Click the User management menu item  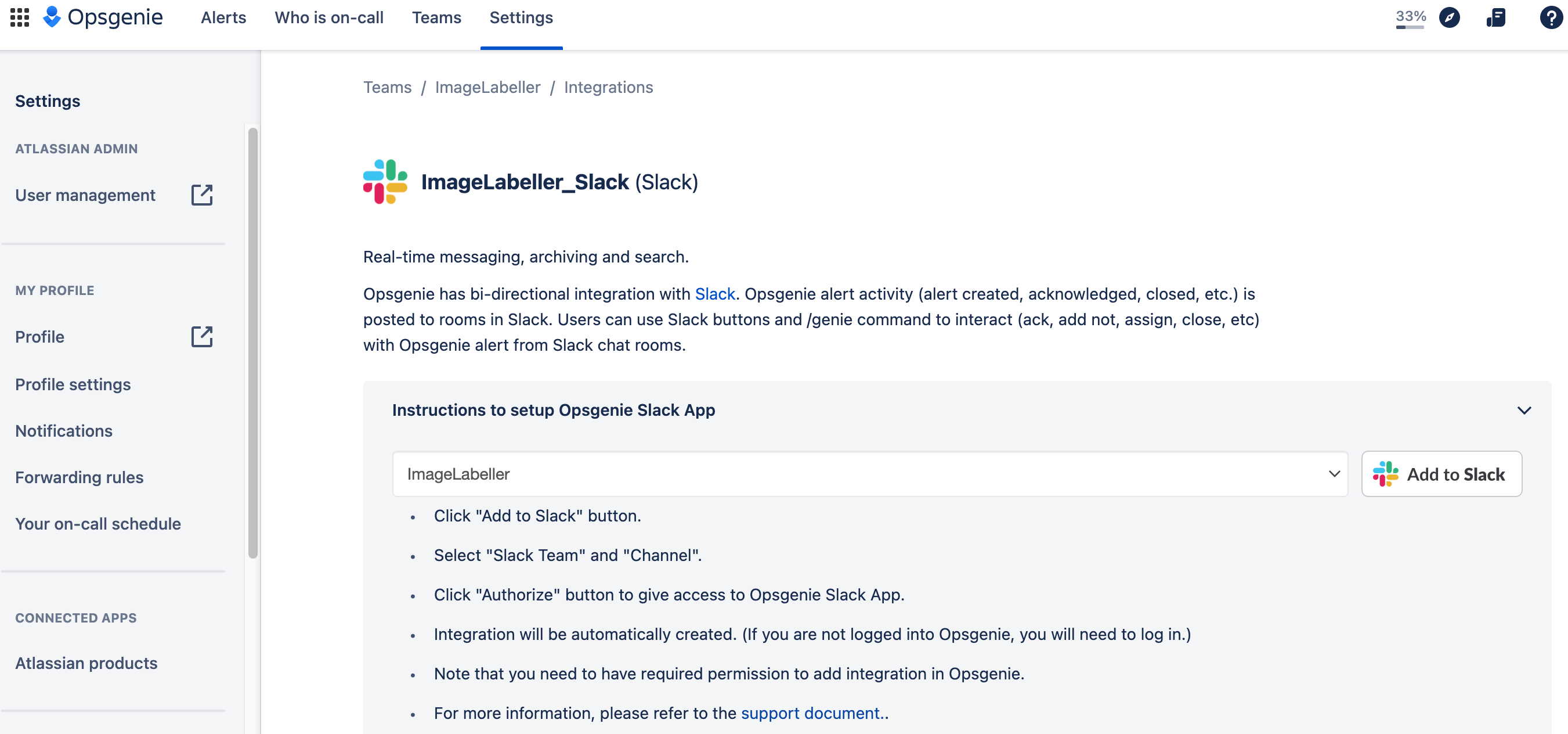[85, 195]
